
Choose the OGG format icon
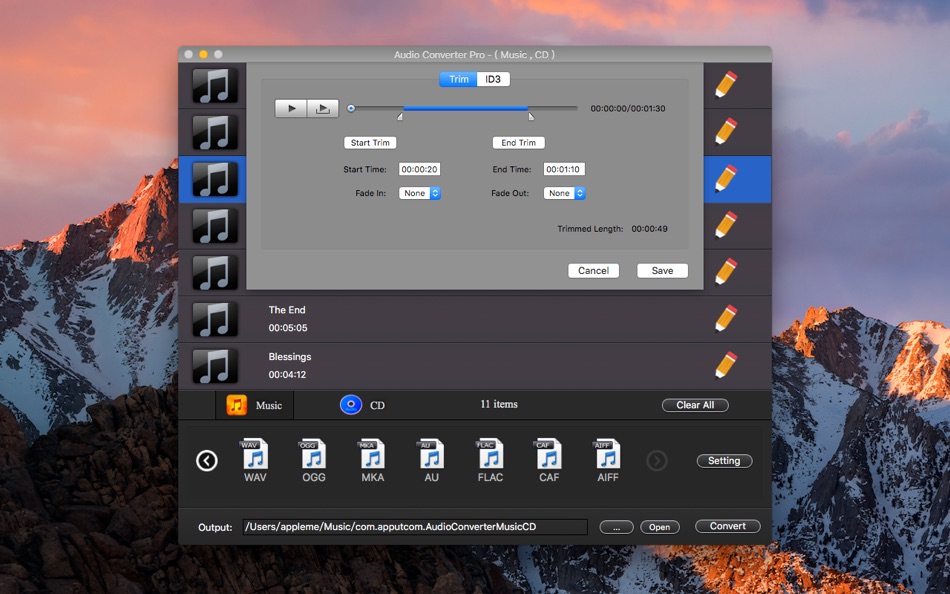tap(313, 457)
